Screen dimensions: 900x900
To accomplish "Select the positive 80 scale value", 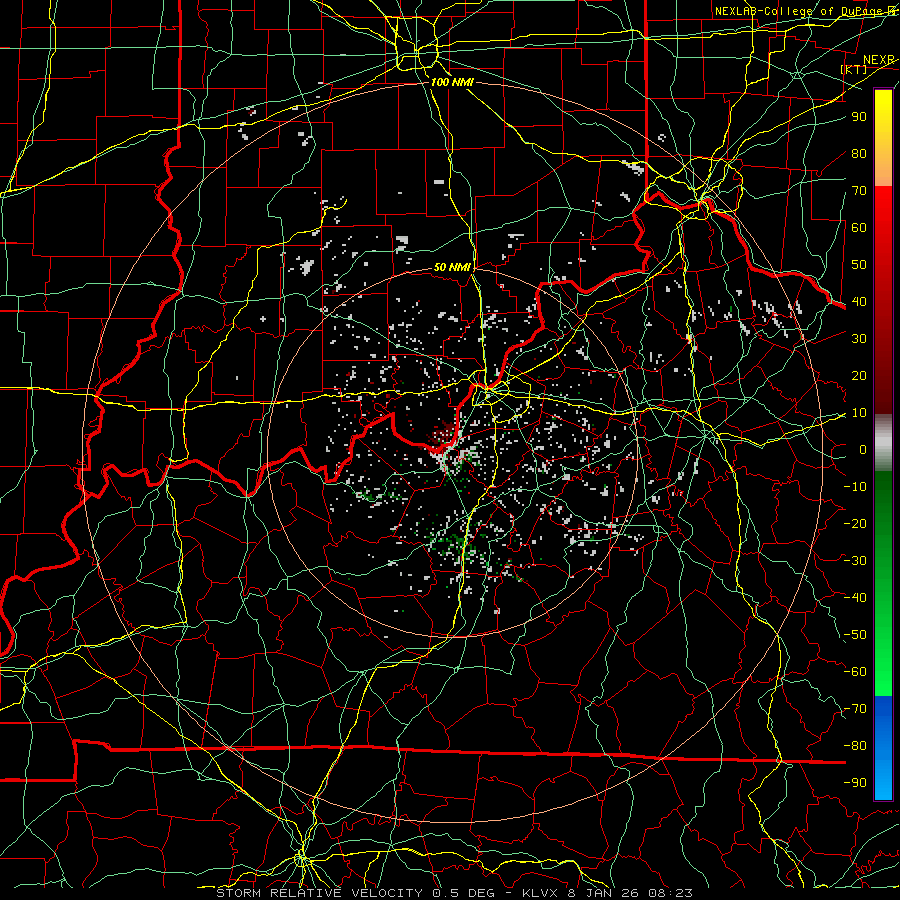I will pyautogui.click(x=859, y=153).
